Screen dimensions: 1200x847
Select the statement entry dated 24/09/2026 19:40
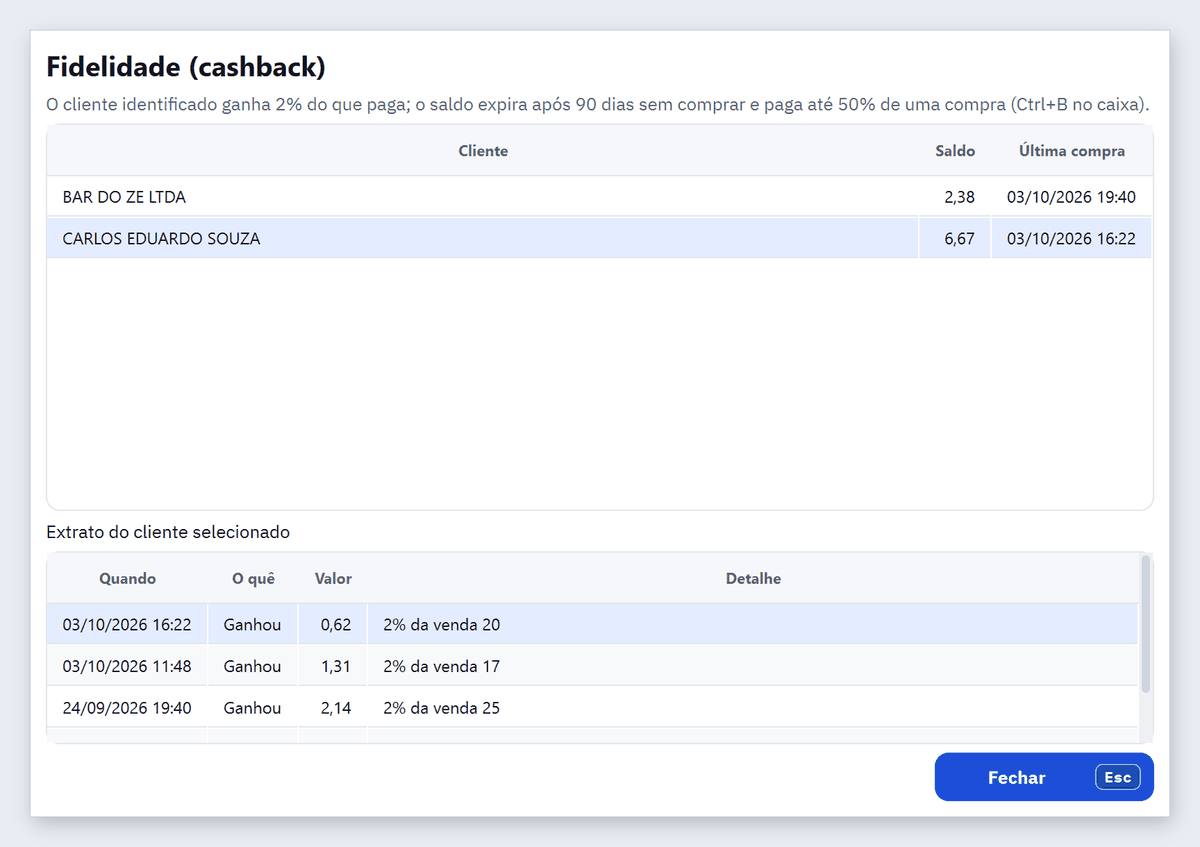click(x=592, y=708)
